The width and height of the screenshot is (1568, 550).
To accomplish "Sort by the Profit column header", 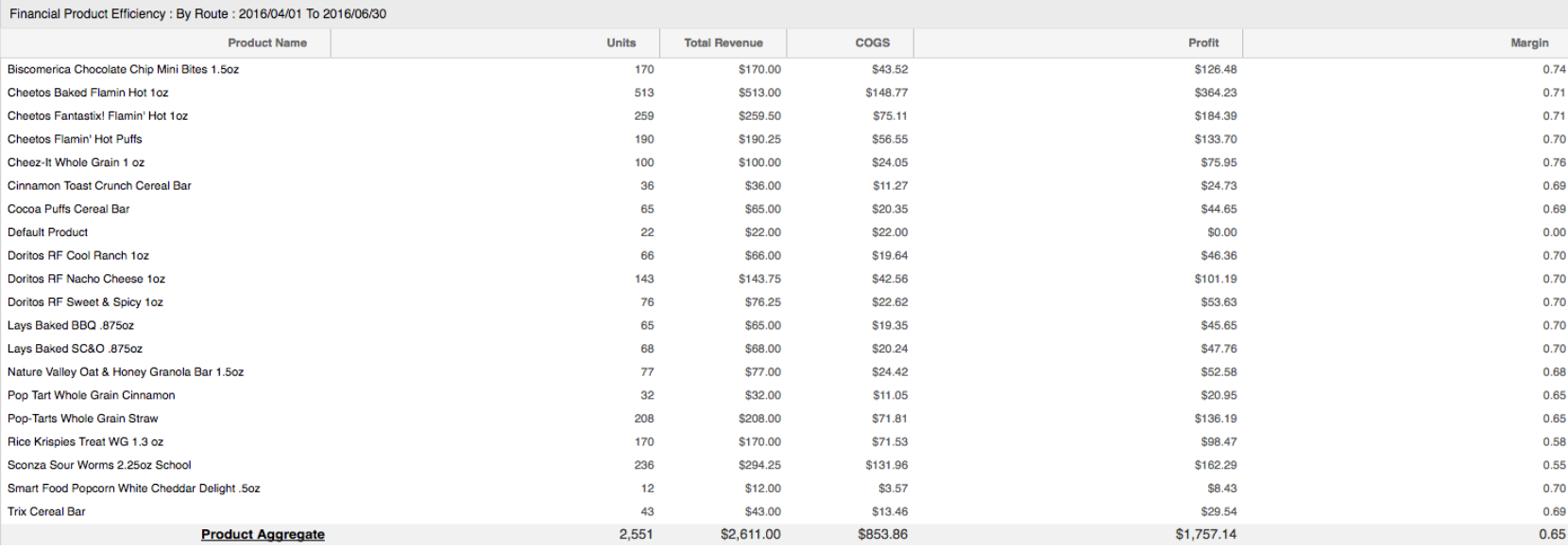I will click(x=1203, y=43).
